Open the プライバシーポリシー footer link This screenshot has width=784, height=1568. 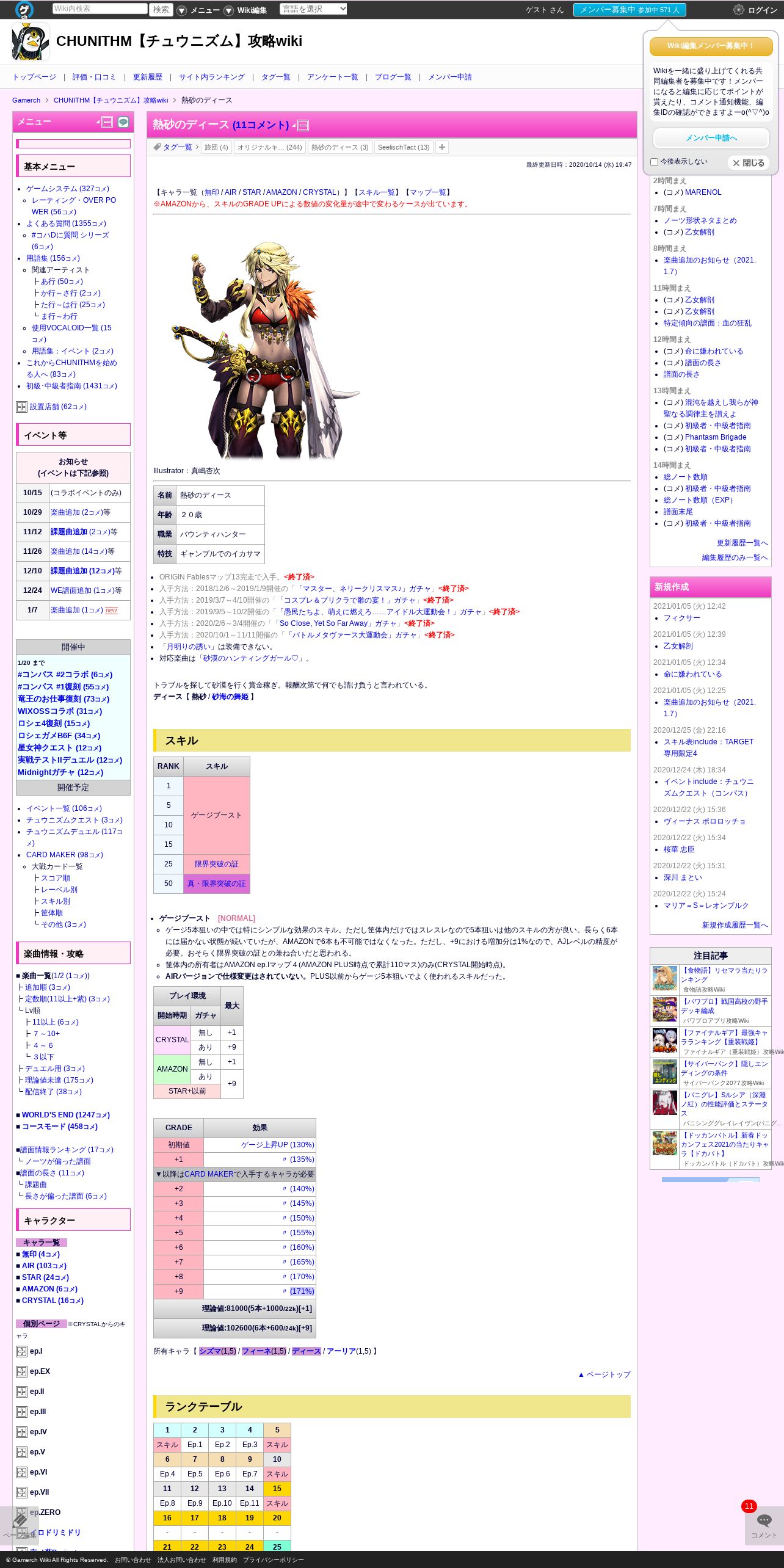[273, 1560]
